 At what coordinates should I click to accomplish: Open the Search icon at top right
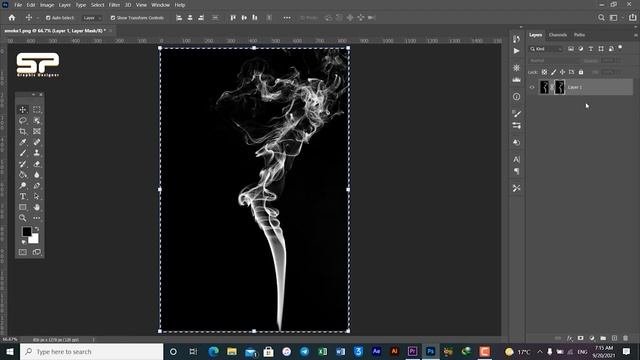pyautogui.click(x=601, y=18)
